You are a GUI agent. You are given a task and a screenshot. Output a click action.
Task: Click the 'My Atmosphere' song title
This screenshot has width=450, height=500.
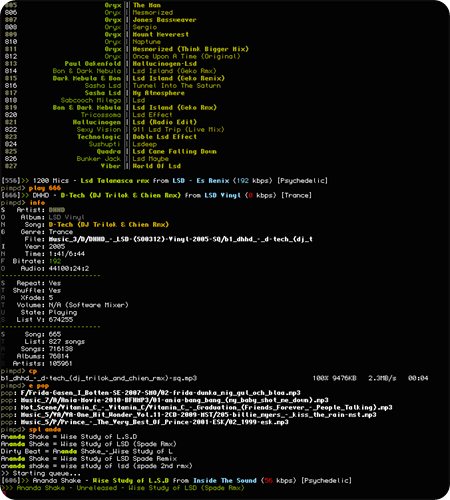[159, 93]
